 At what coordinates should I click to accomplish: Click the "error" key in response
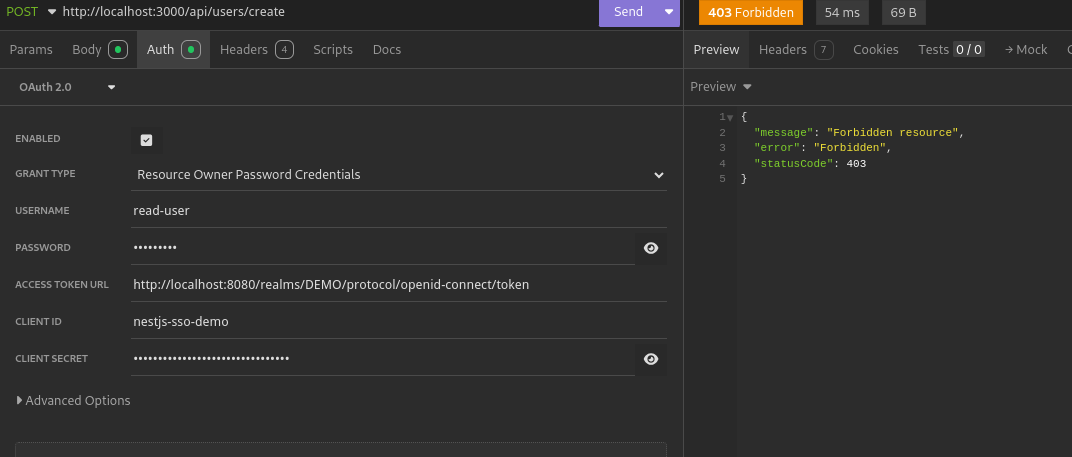pyautogui.click(x=778, y=148)
